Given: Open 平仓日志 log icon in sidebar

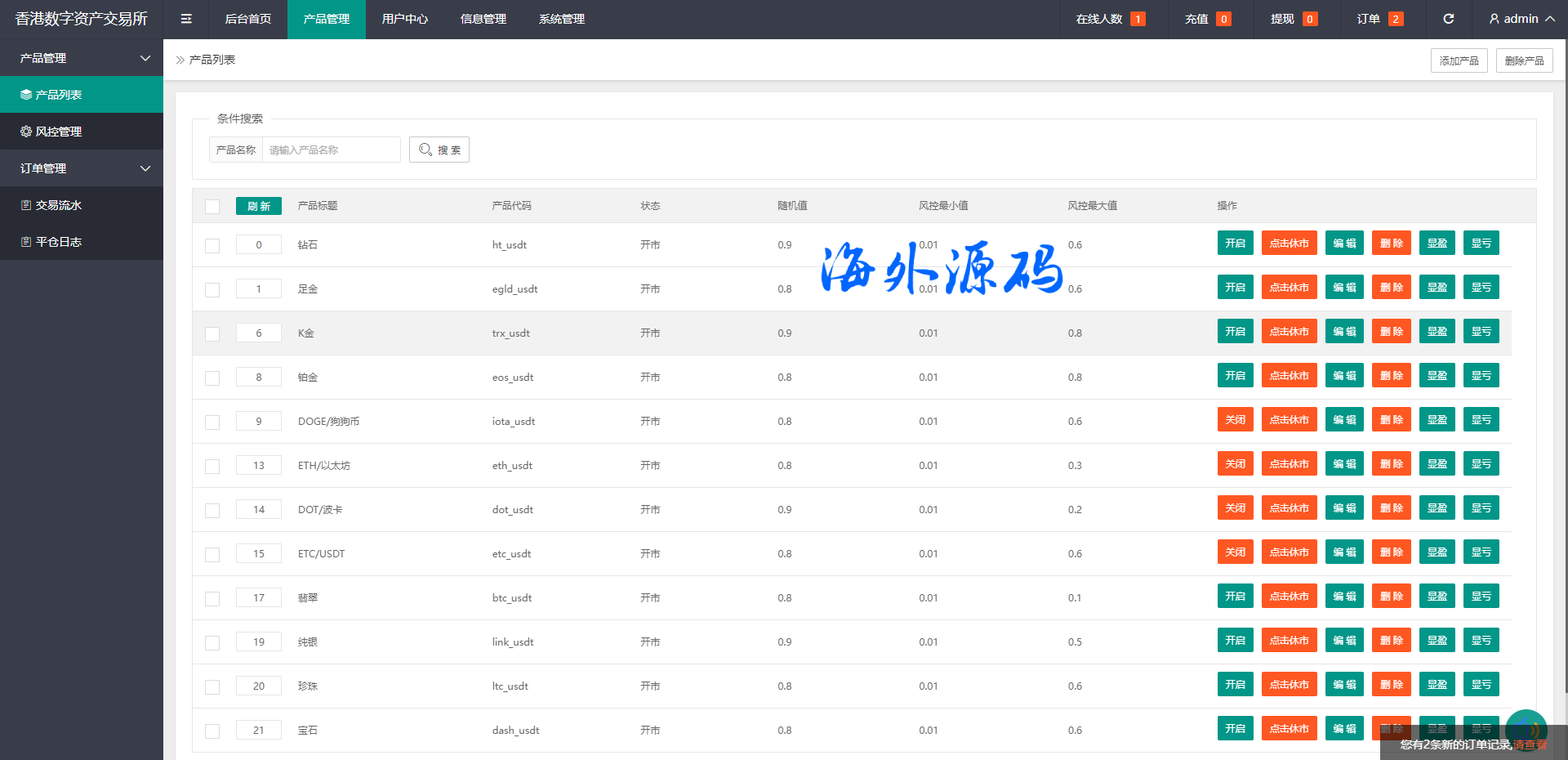Looking at the screenshot, I should tap(26, 242).
